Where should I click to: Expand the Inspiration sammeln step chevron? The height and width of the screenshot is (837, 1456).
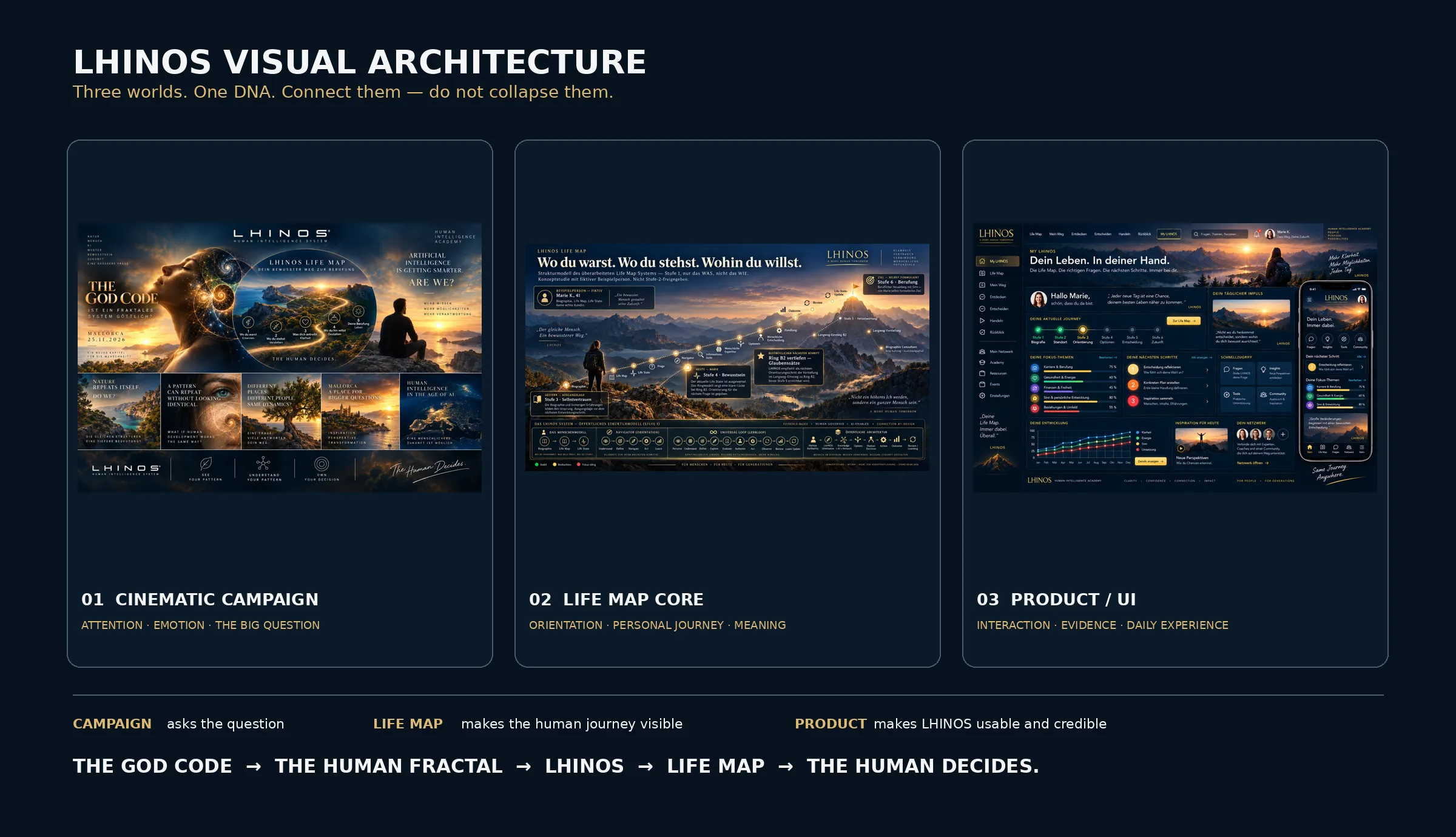(1207, 401)
